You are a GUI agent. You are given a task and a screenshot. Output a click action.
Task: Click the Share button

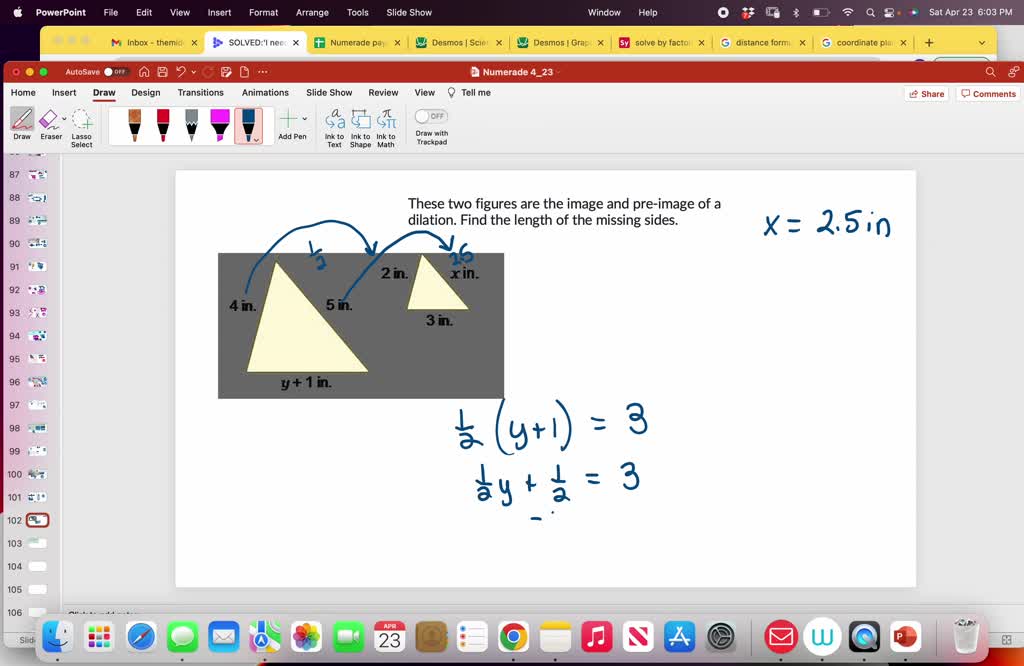tap(925, 92)
